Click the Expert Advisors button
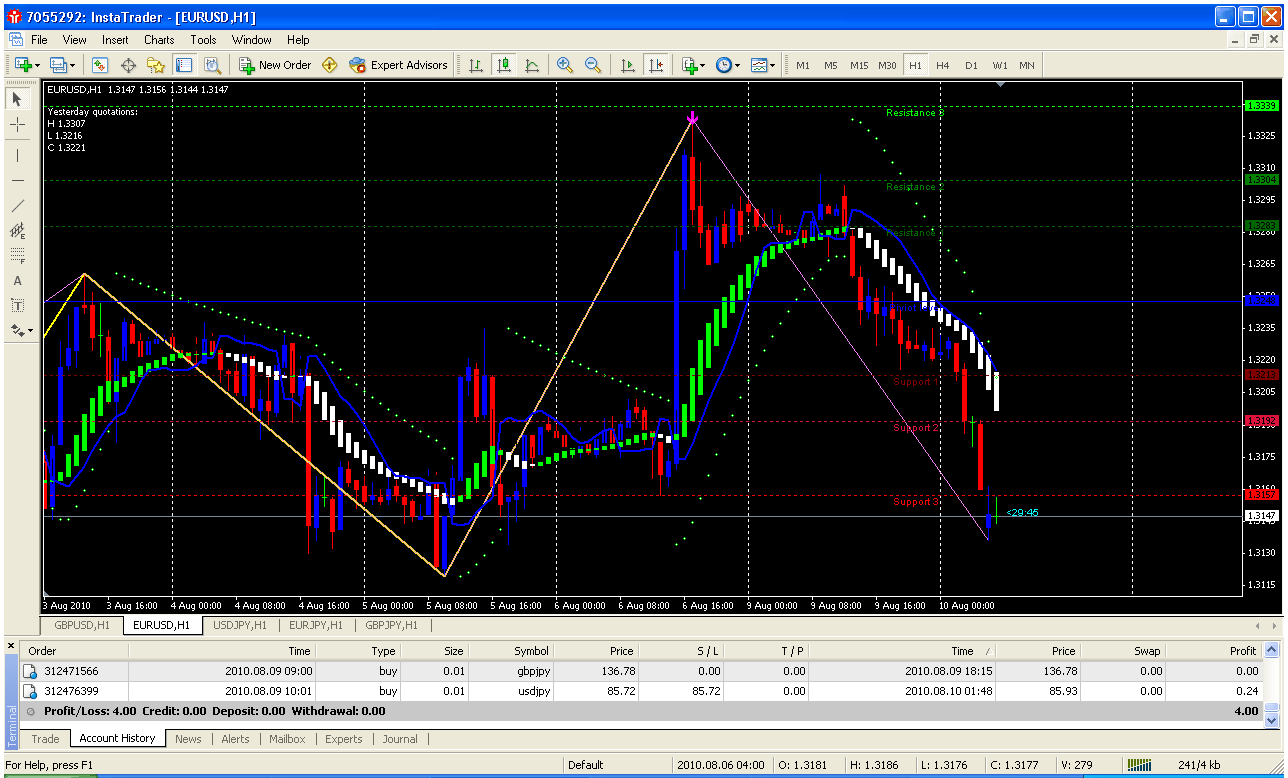1288x778 pixels. [x=398, y=65]
